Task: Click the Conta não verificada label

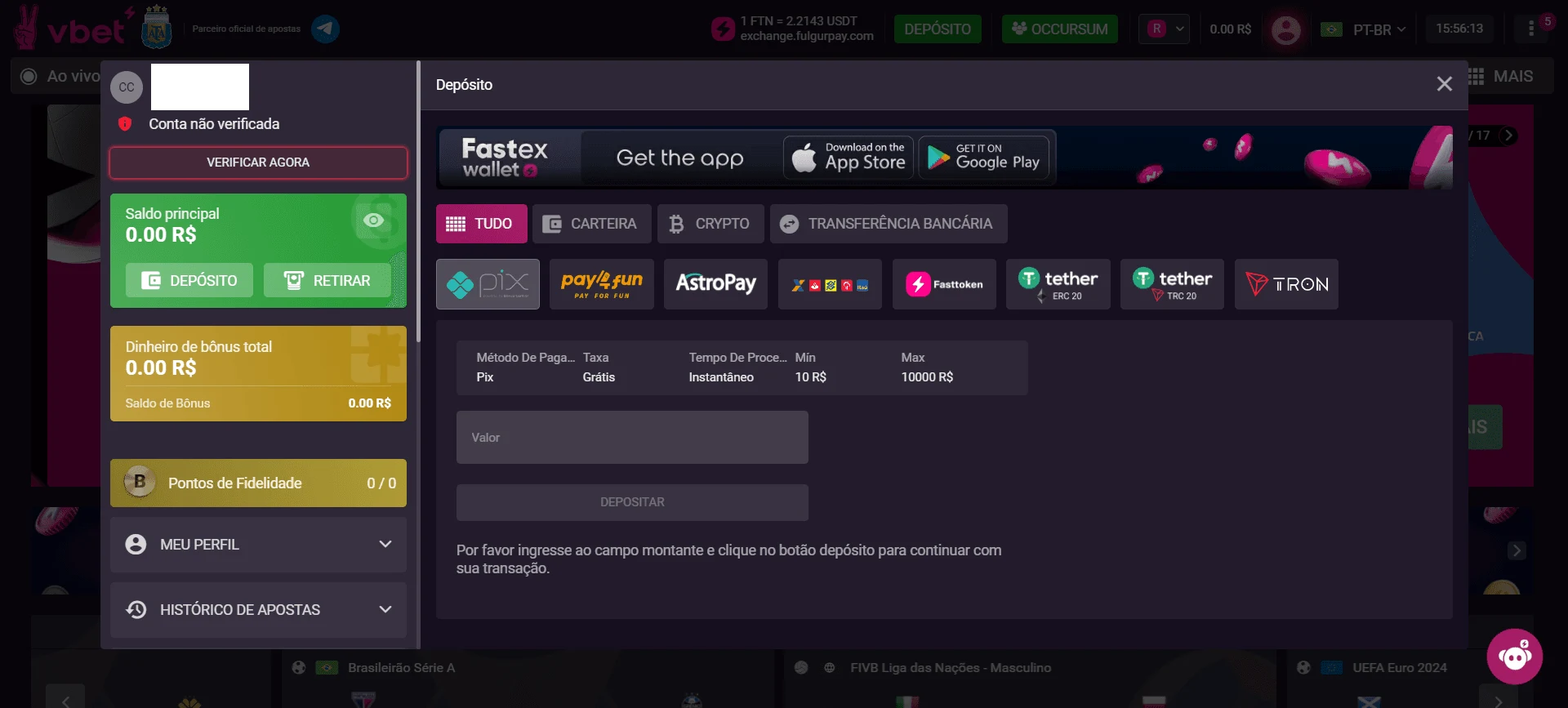Action: click(x=214, y=124)
